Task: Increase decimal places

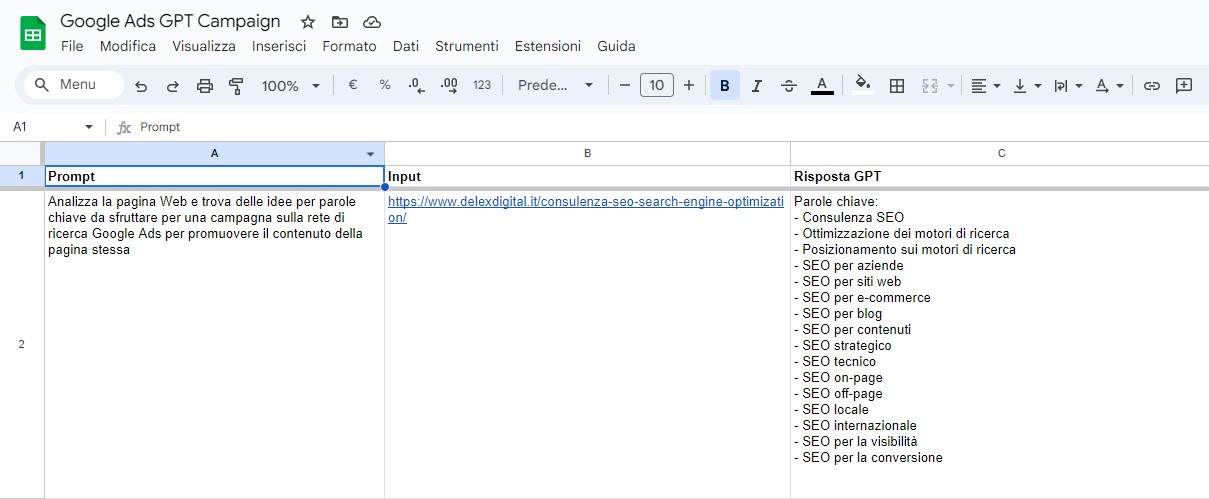Action: coord(449,86)
